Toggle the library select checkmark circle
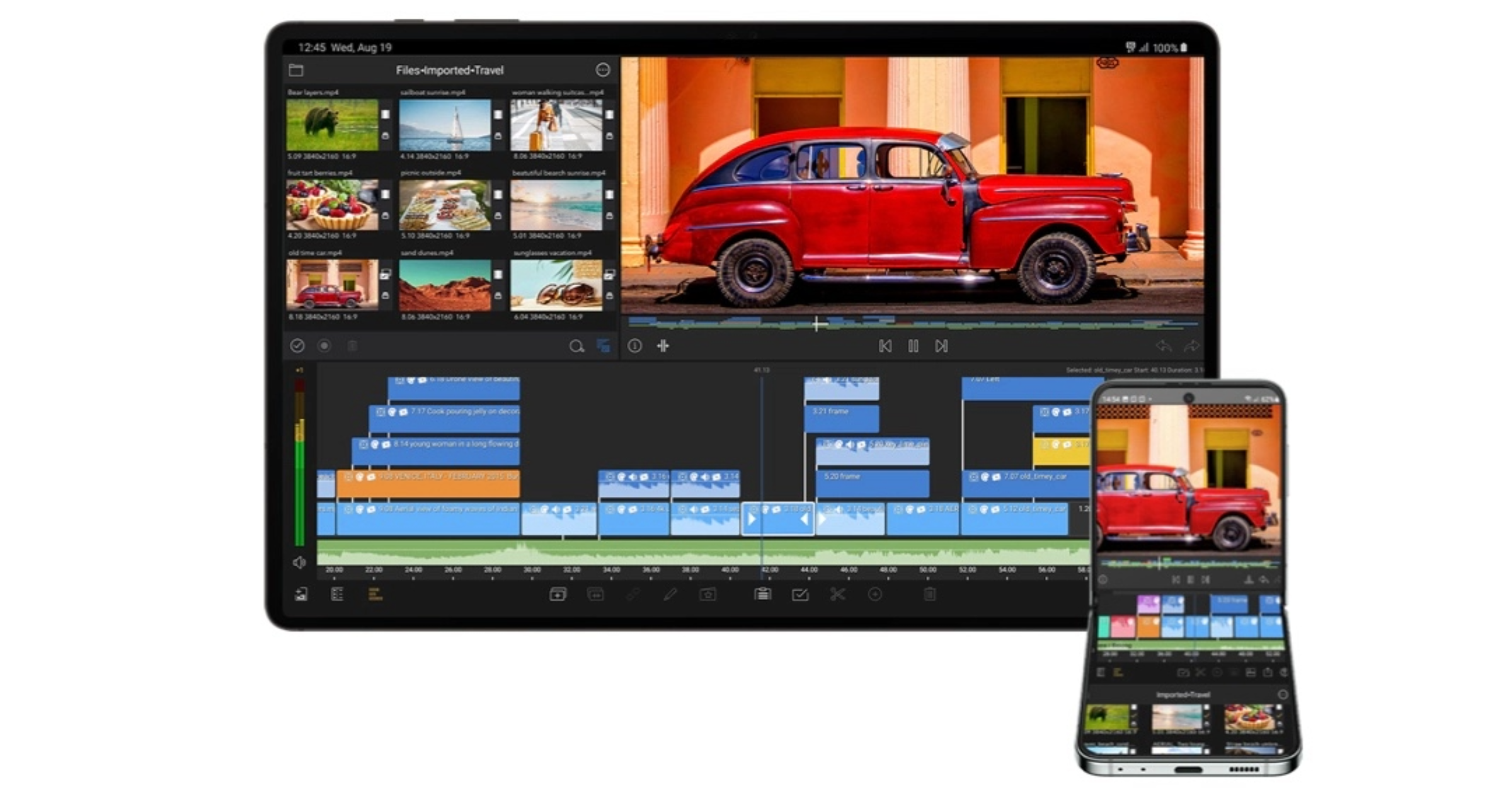1512x791 pixels. pos(297,346)
